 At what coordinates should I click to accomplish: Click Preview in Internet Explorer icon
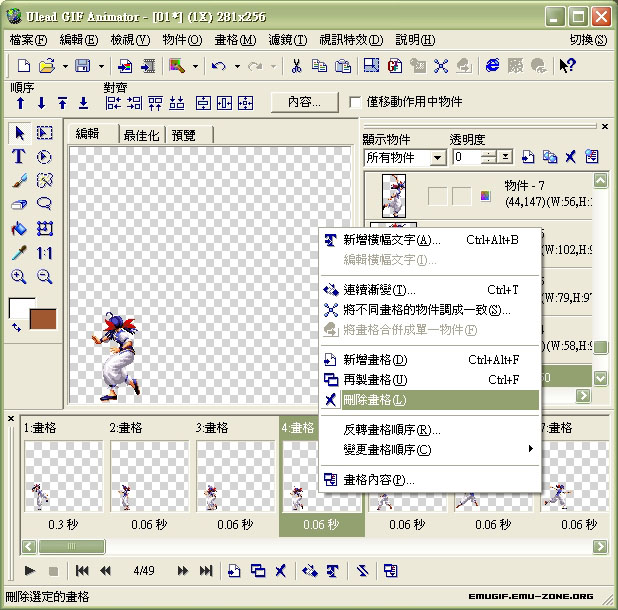click(x=492, y=65)
